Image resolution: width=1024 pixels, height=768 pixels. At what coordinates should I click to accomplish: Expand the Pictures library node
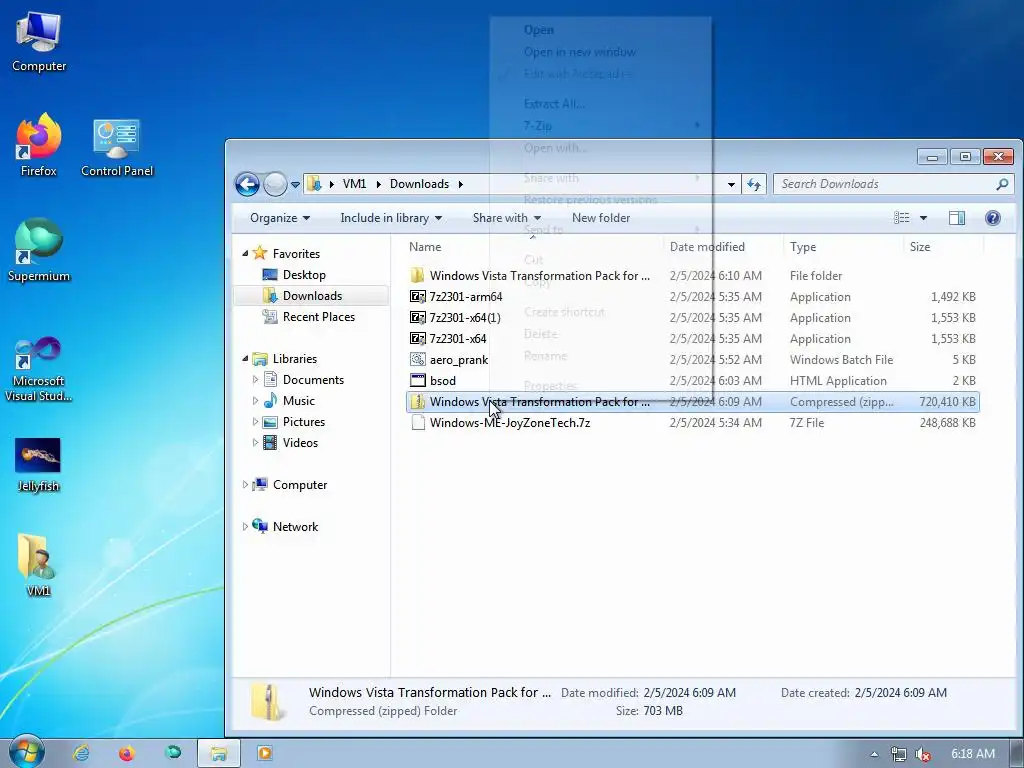(x=255, y=422)
